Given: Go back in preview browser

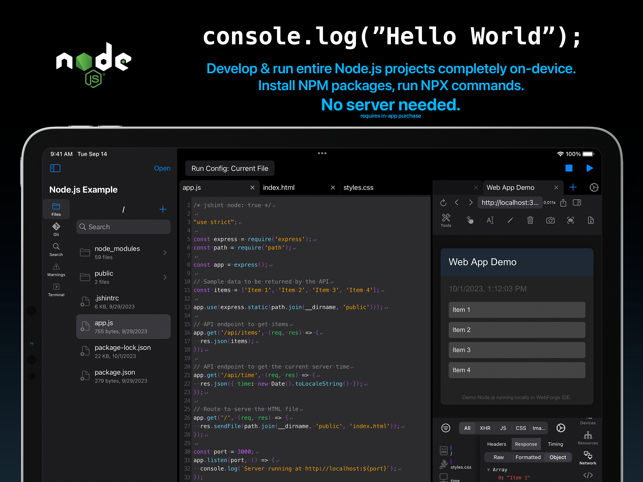Looking at the screenshot, I should (x=456, y=203).
